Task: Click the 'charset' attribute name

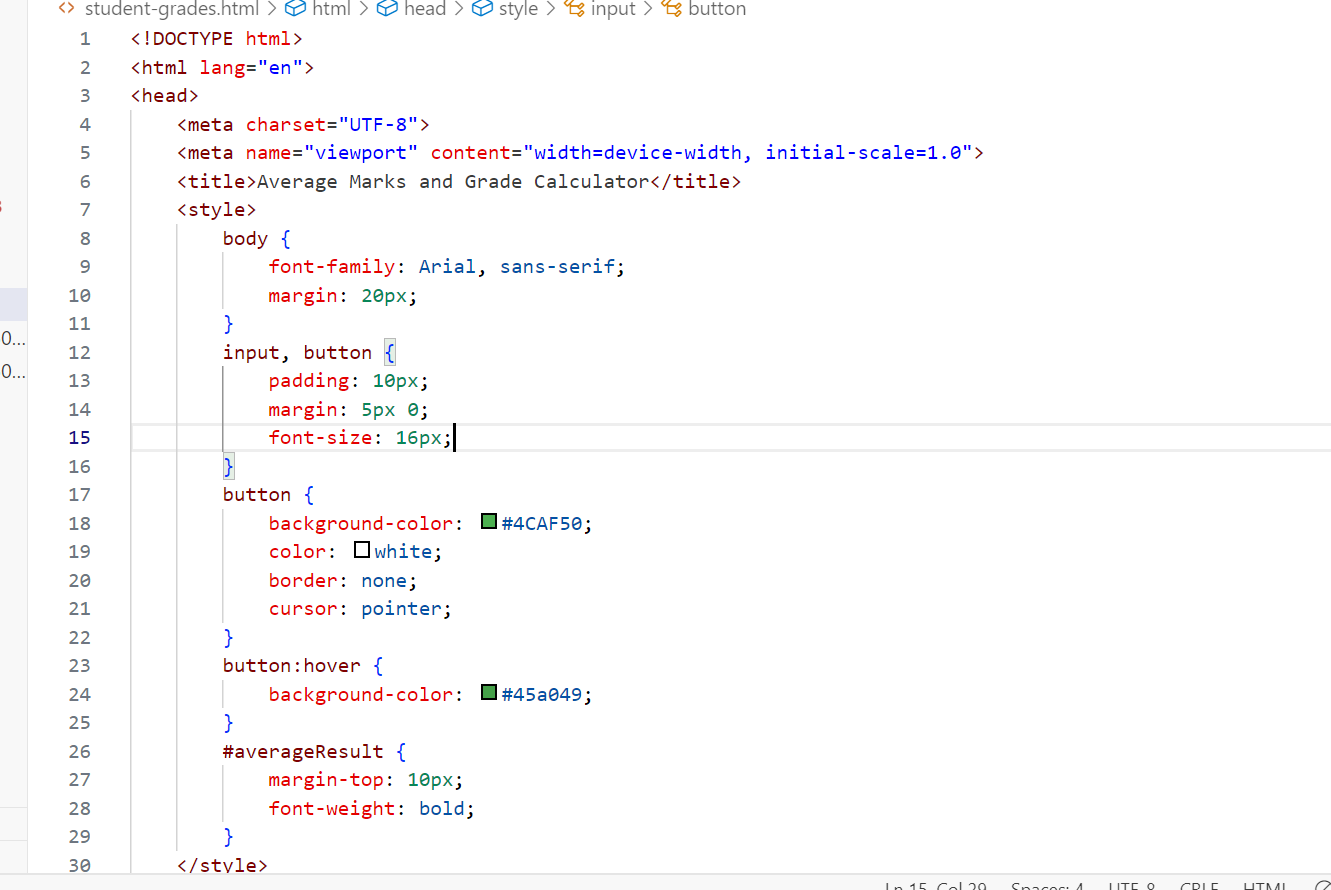Action: (286, 124)
